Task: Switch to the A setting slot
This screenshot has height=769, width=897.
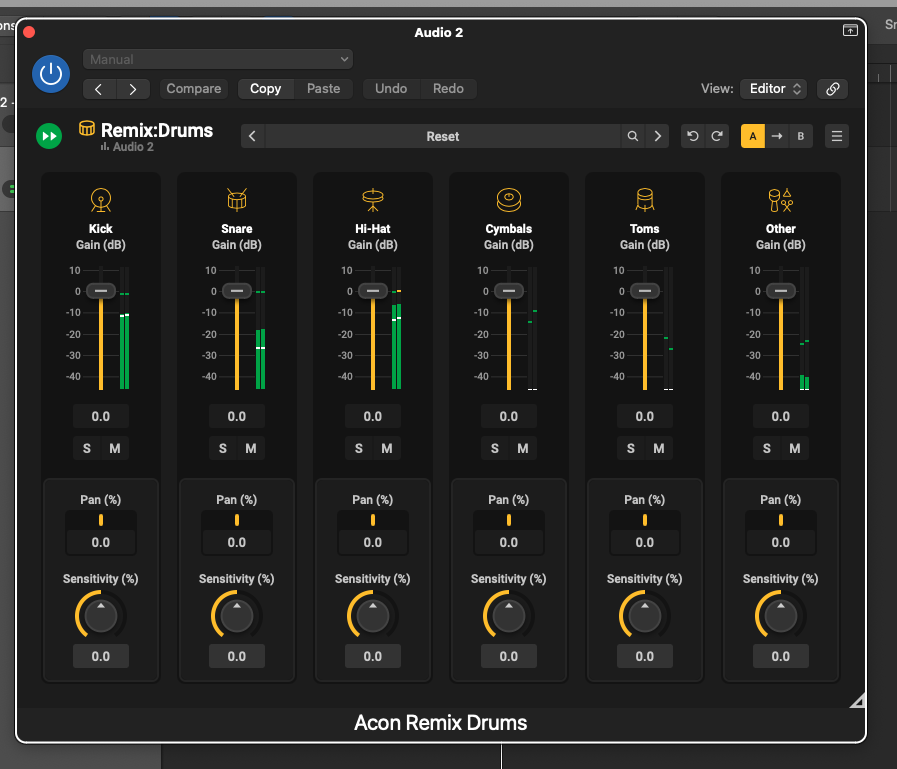Action: (x=753, y=136)
